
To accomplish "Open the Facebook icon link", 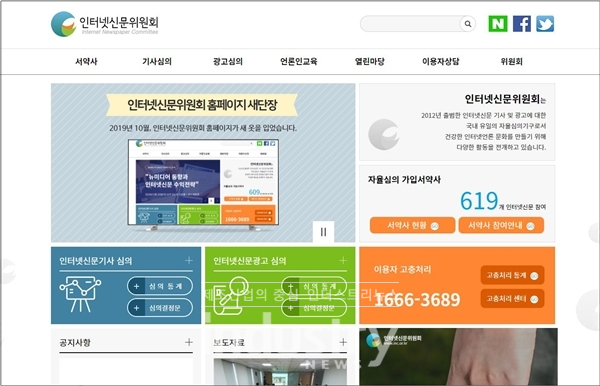I will pyautogui.click(x=522, y=24).
